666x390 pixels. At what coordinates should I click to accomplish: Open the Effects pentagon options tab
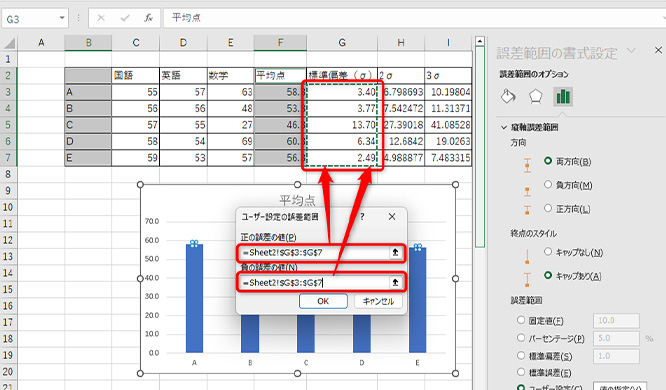(536, 96)
